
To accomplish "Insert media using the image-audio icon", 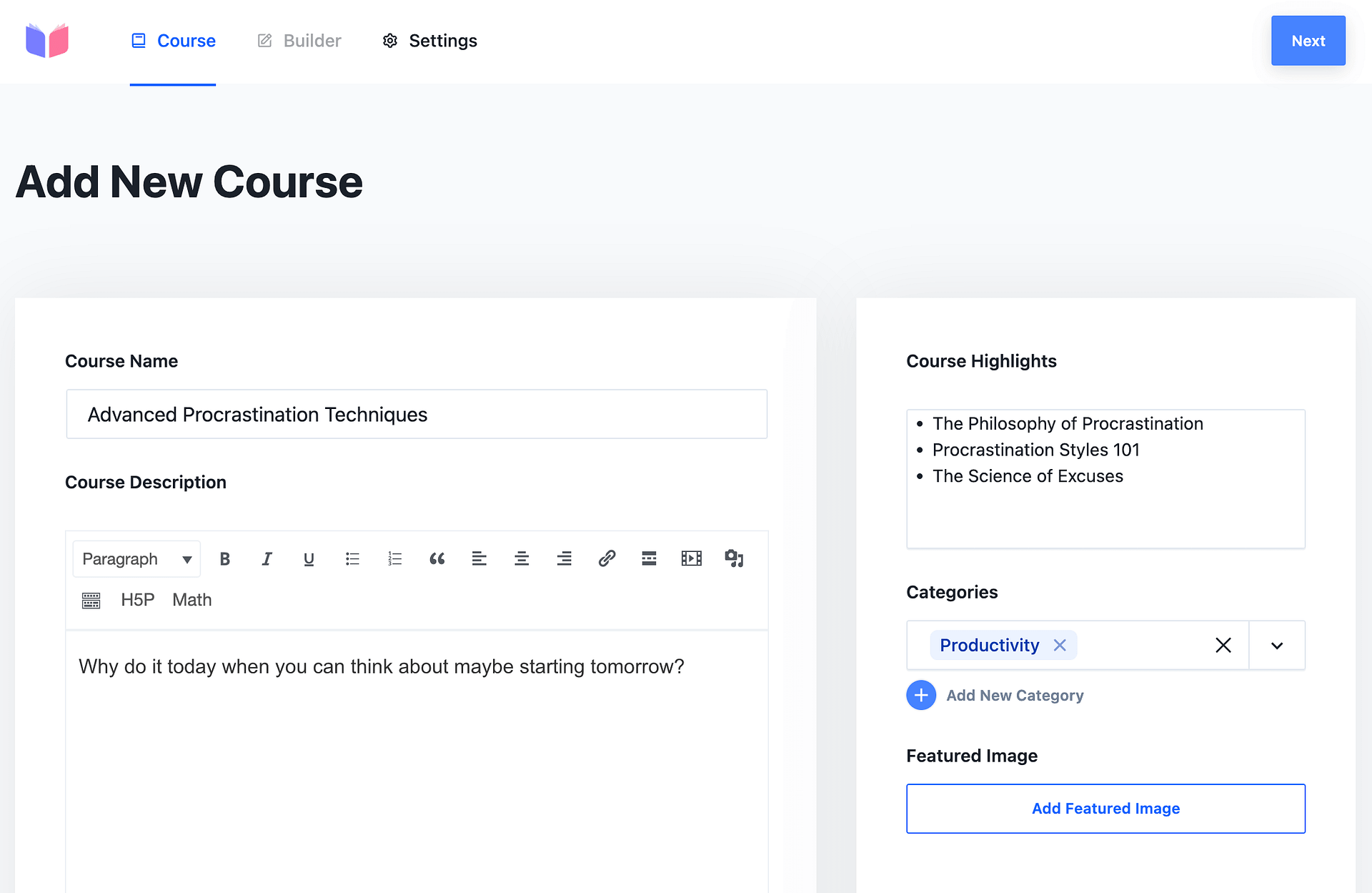I will point(735,558).
